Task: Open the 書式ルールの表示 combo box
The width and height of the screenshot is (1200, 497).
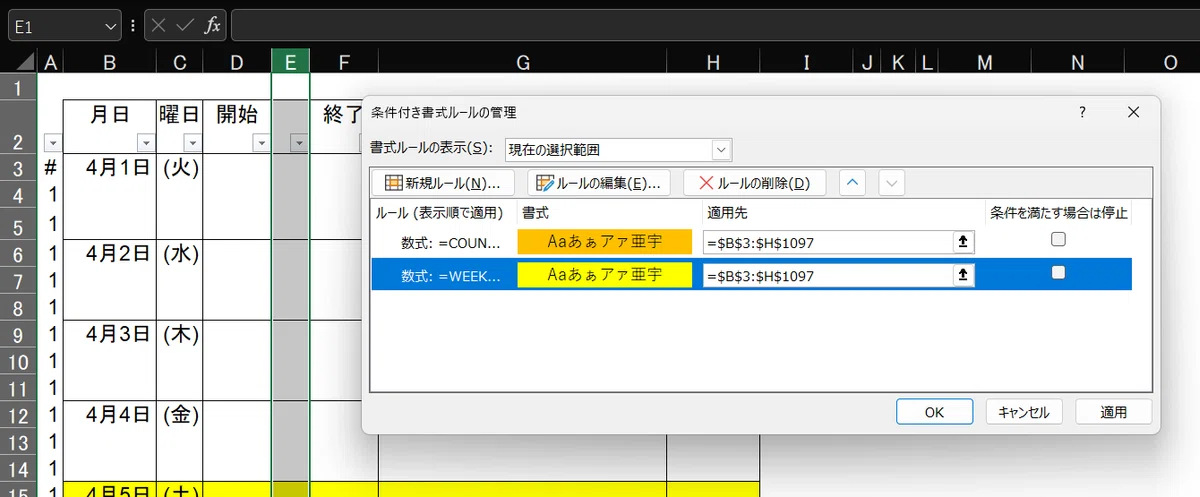Action: pyautogui.click(x=619, y=150)
